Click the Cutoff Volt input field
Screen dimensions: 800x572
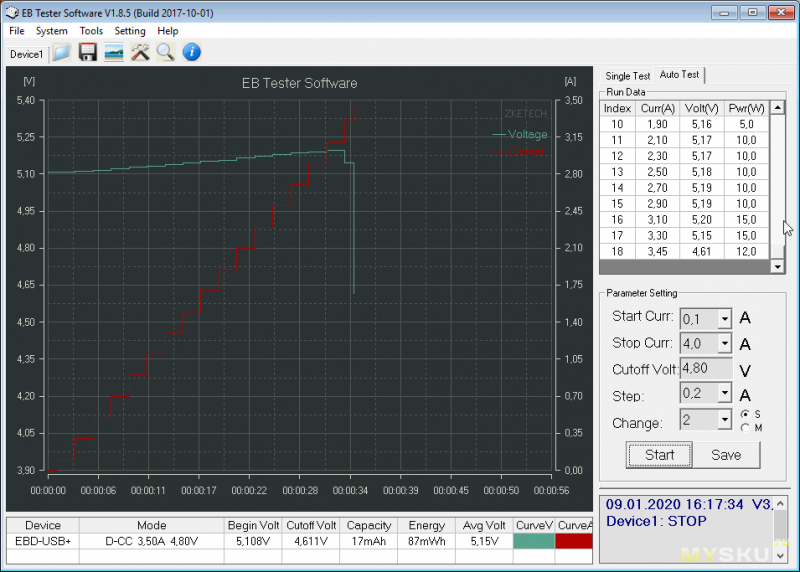point(706,368)
